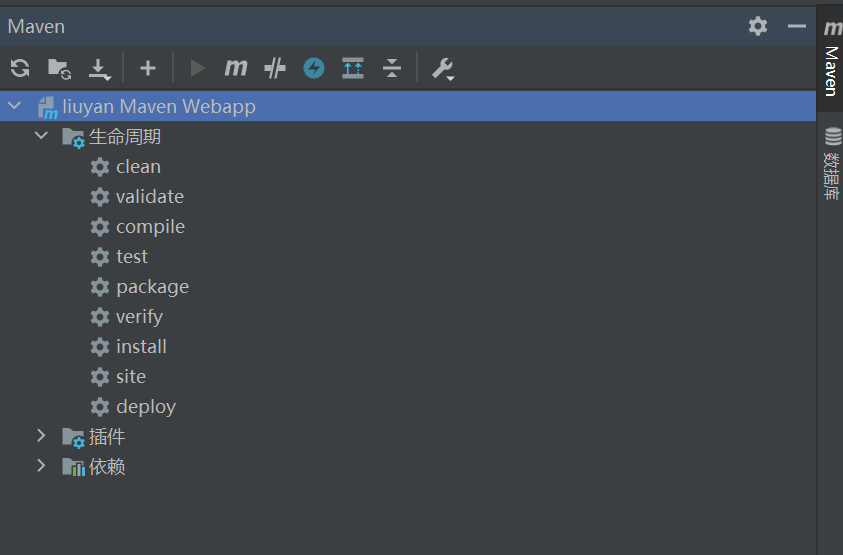Image resolution: width=843 pixels, height=555 pixels.
Task: Click gear icon beside test
Action: [x=100, y=257]
